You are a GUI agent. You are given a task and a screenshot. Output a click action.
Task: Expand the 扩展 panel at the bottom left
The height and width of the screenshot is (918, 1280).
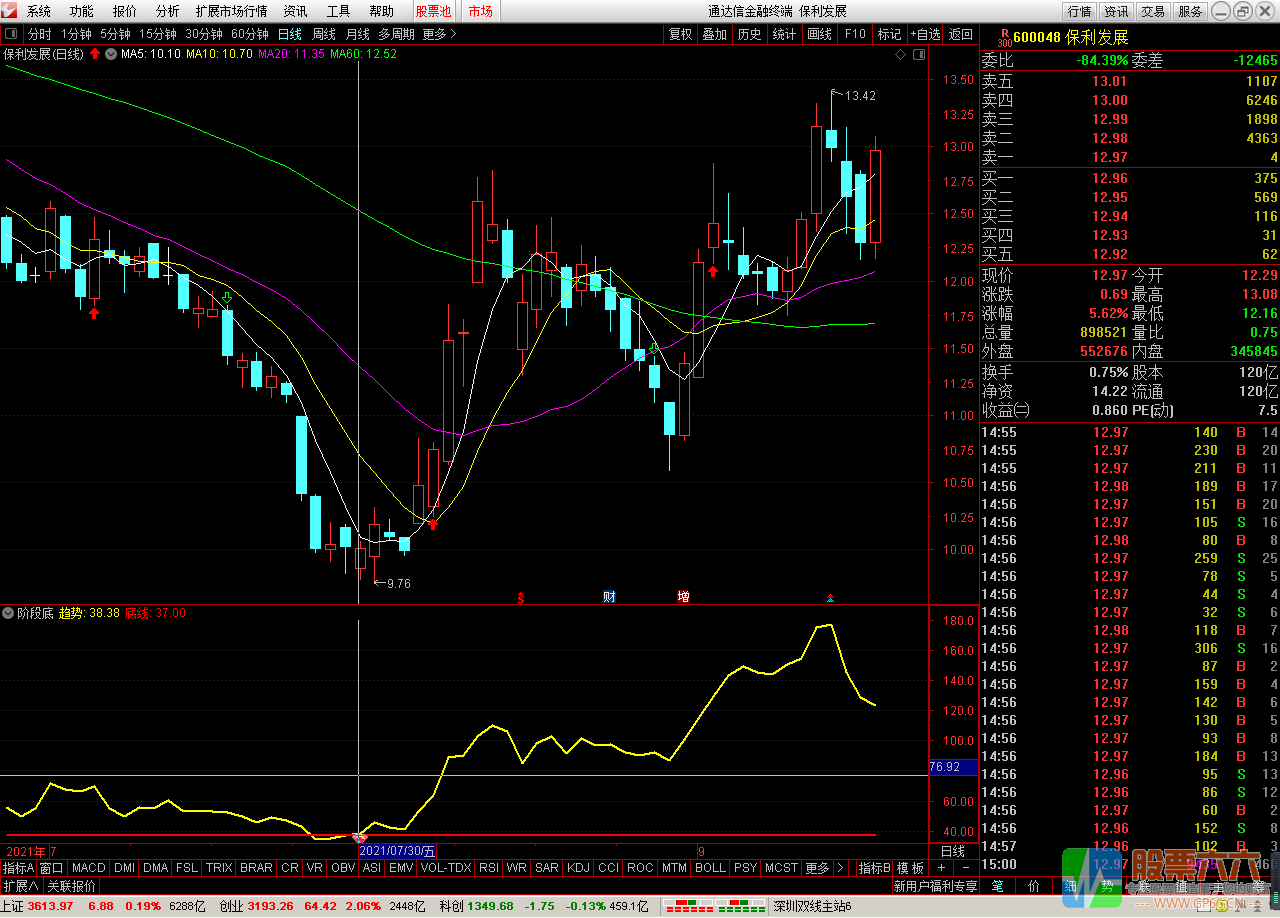(21, 886)
